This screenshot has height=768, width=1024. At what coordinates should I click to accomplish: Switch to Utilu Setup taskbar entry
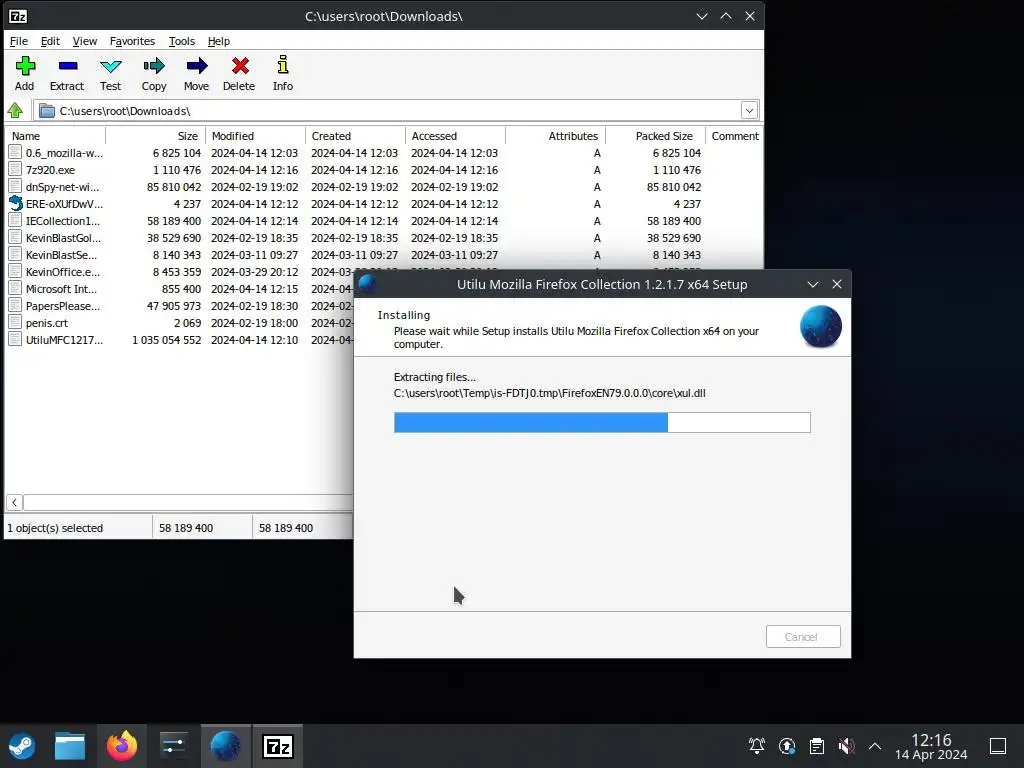click(225, 746)
